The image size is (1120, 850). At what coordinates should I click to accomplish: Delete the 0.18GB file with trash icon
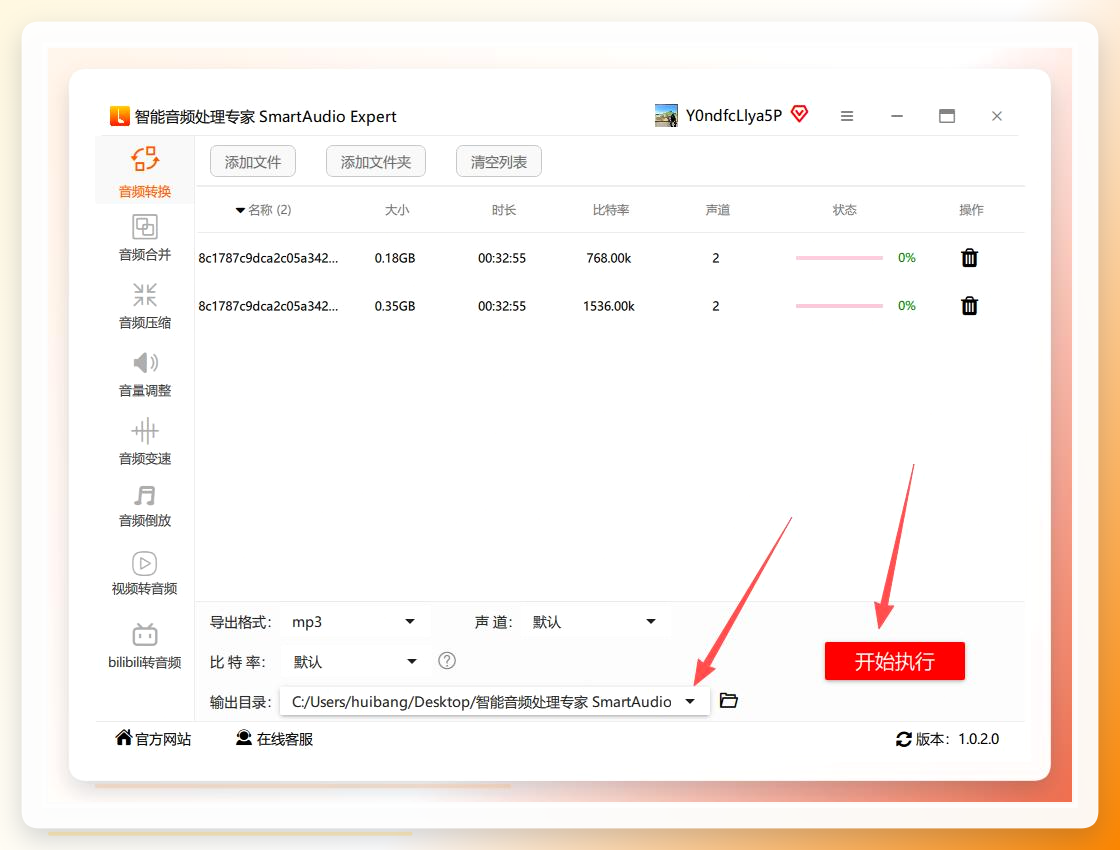click(x=969, y=258)
